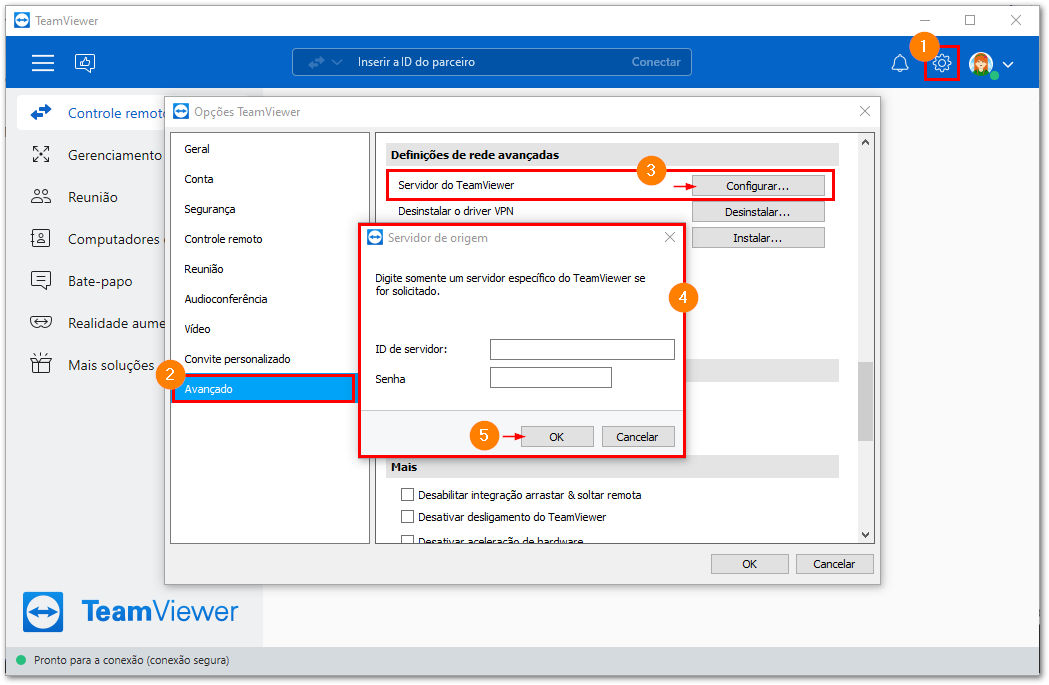Click the Pronto para a conexão status text

click(131, 660)
